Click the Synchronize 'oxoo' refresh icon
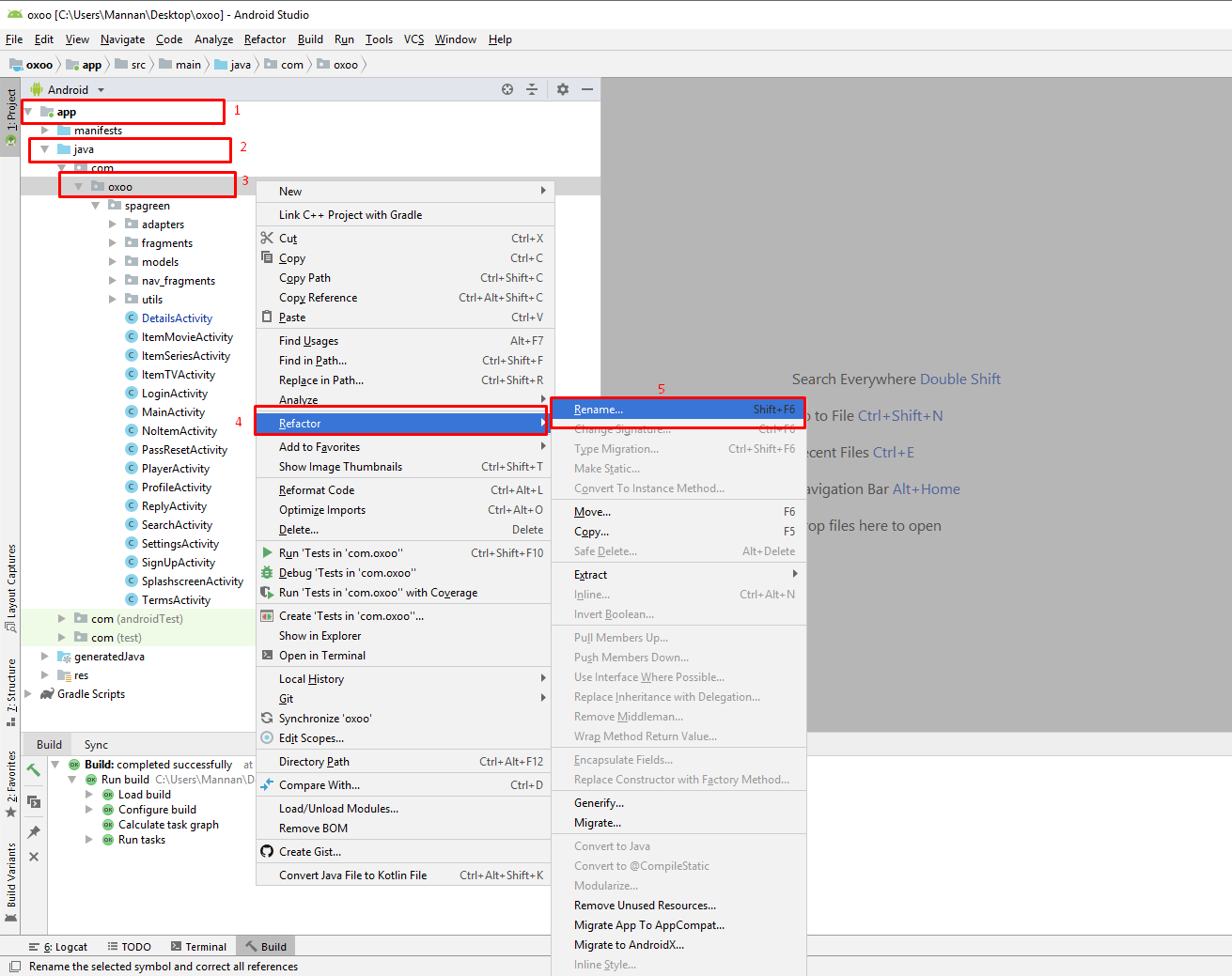The height and width of the screenshot is (976, 1232). 267,718
